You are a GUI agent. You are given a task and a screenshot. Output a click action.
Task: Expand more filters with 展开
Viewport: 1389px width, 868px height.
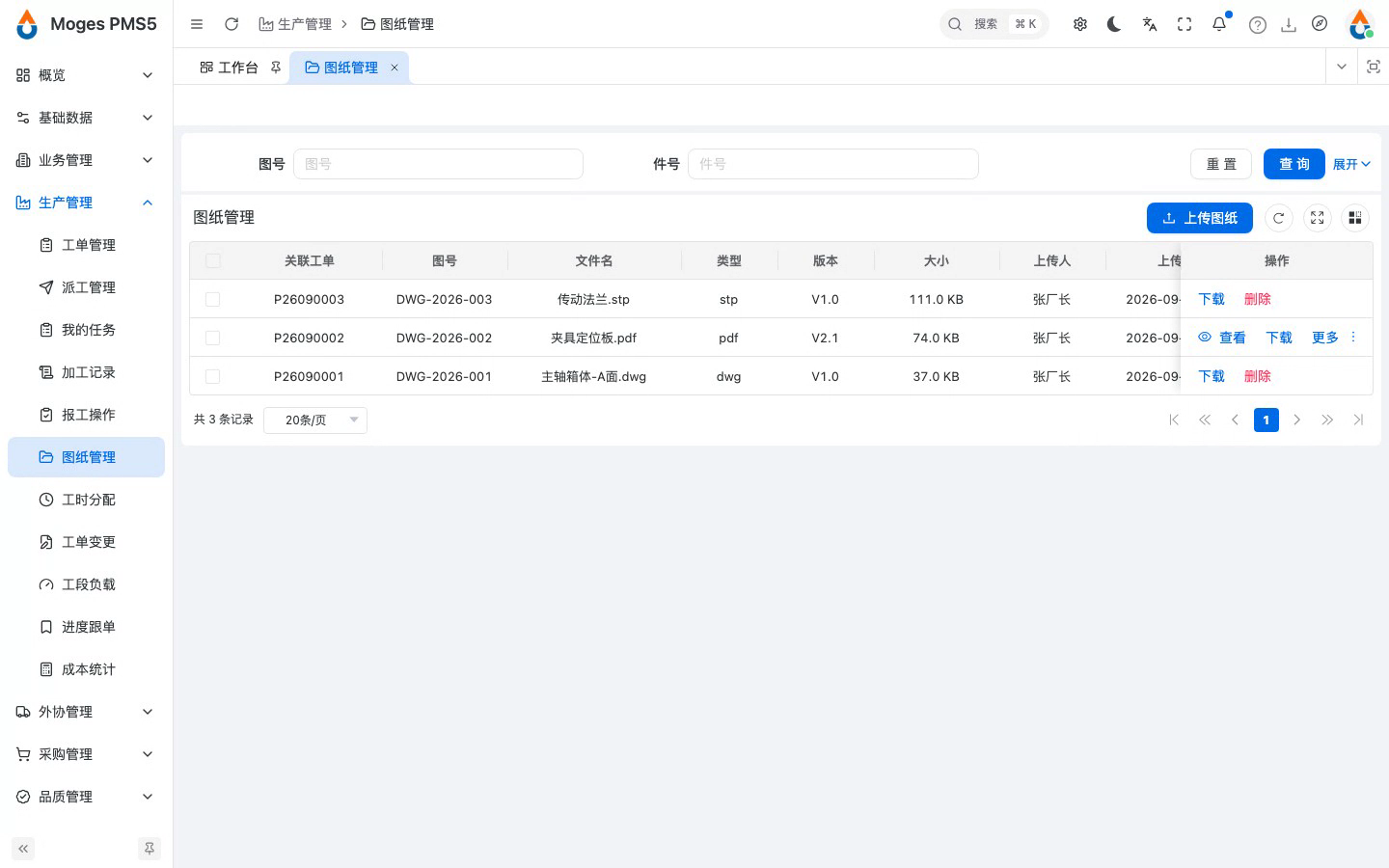click(x=1351, y=164)
